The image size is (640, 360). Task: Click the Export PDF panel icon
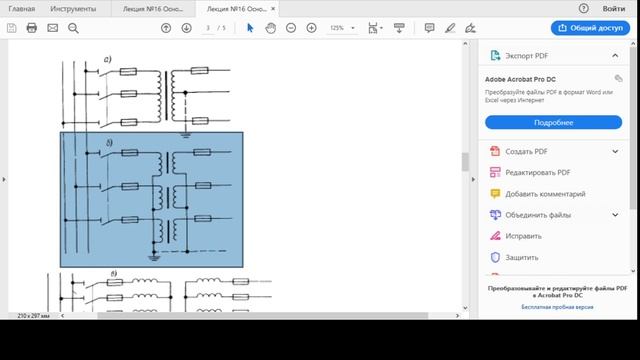pos(495,56)
